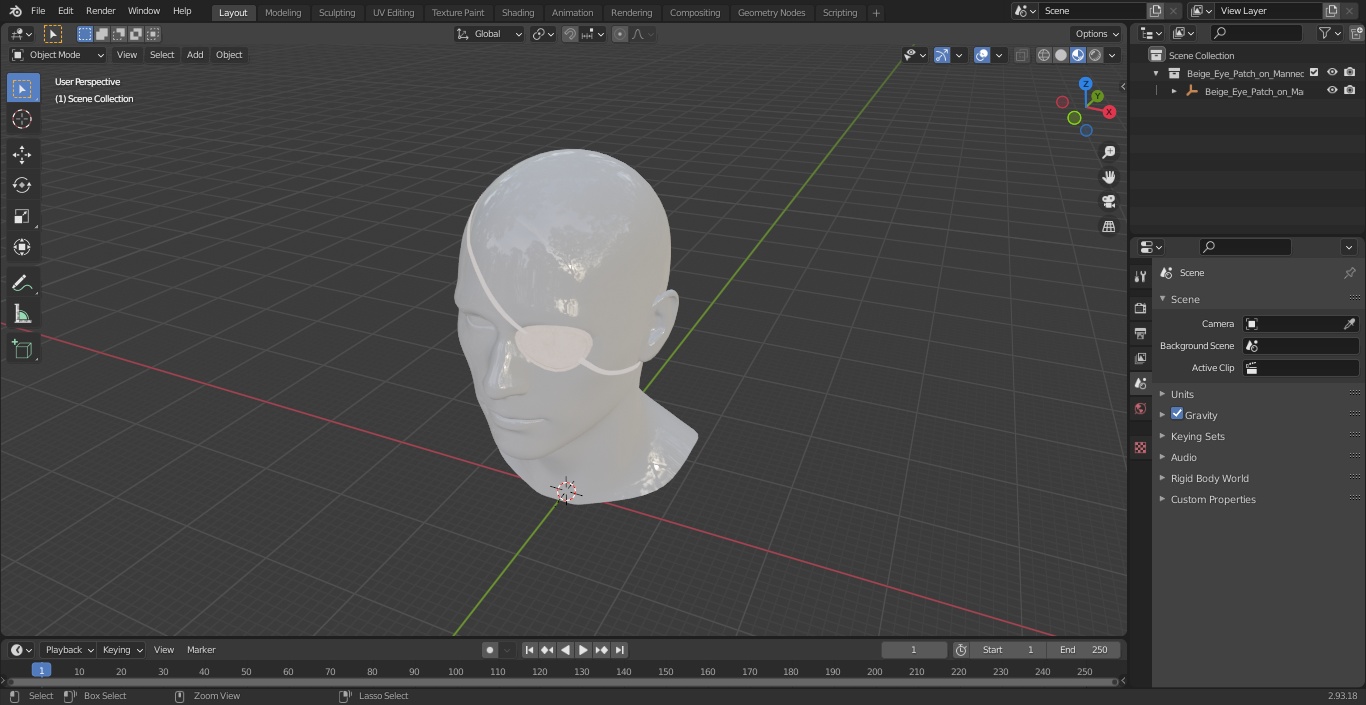The image size is (1366, 705).
Task: Switch to rendered viewport shading
Action: [1095, 55]
